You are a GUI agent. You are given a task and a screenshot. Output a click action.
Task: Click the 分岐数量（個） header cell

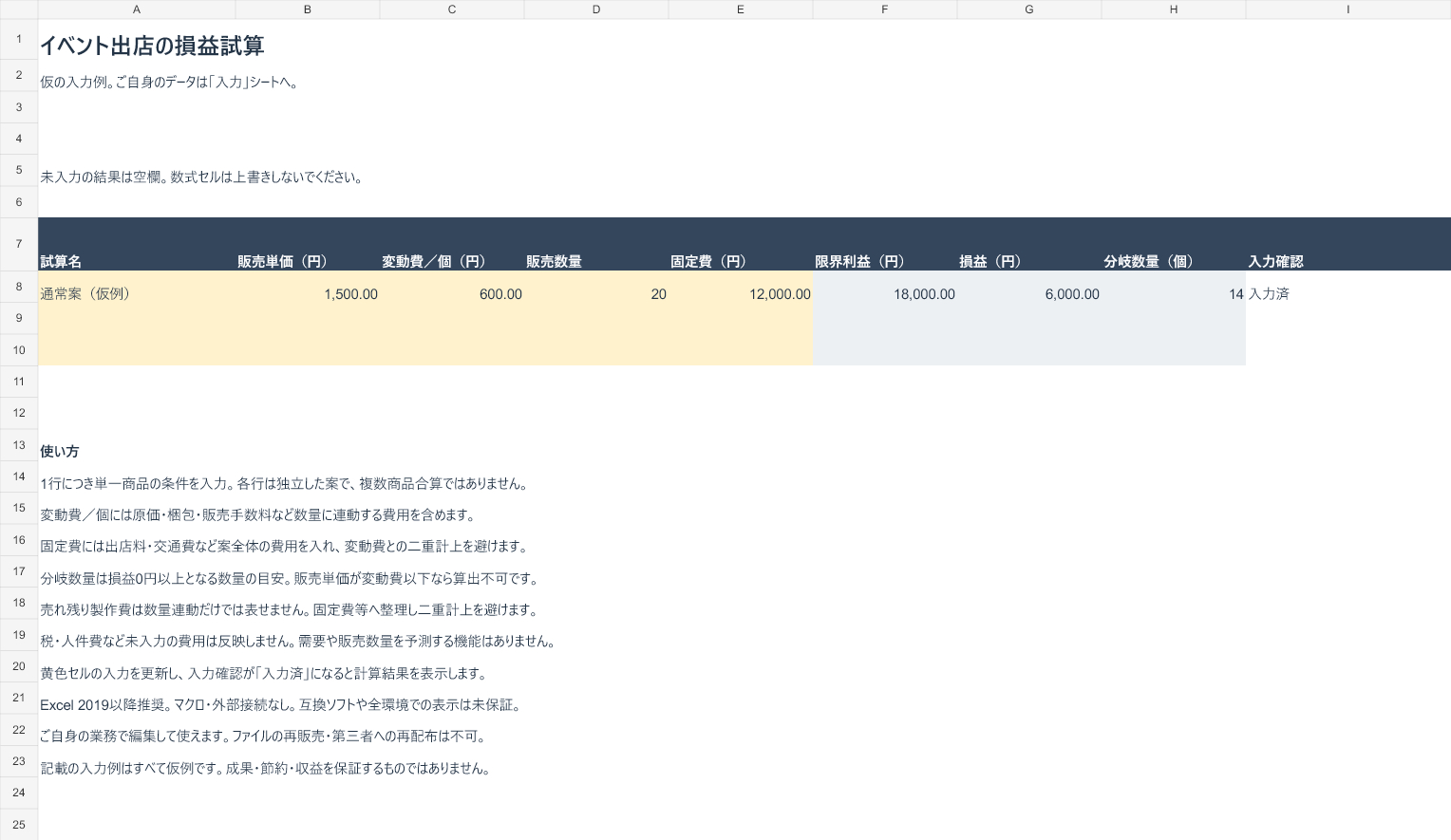pos(1174,244)
